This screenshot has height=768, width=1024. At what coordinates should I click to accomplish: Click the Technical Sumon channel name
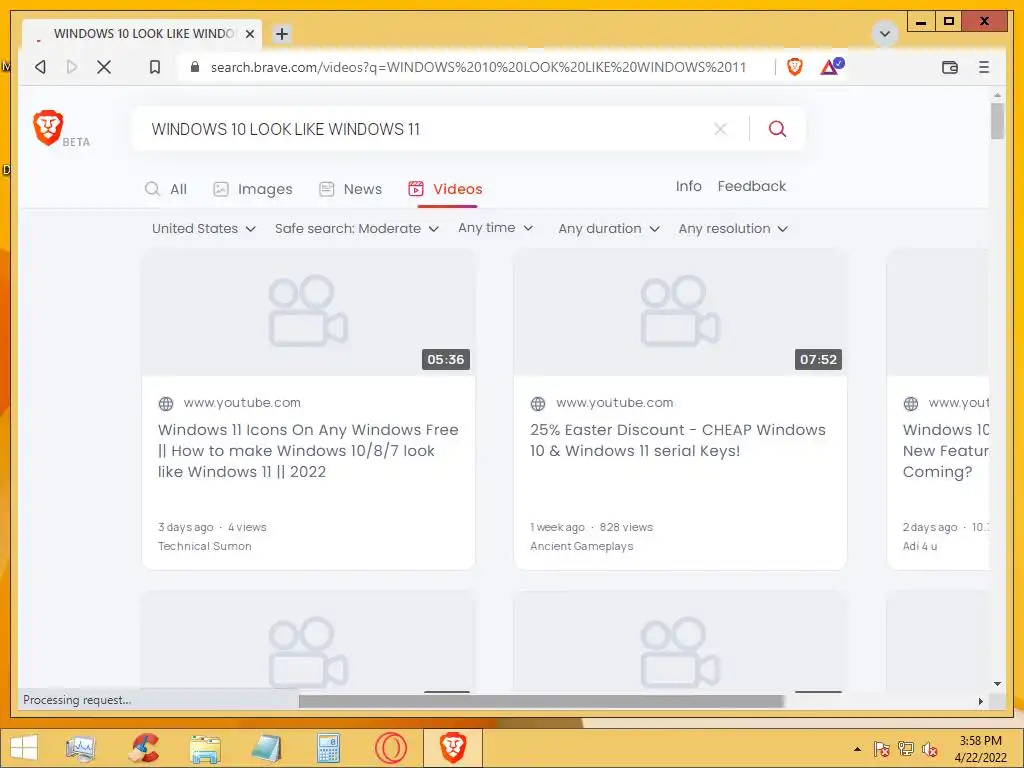(x=204, y=546)
